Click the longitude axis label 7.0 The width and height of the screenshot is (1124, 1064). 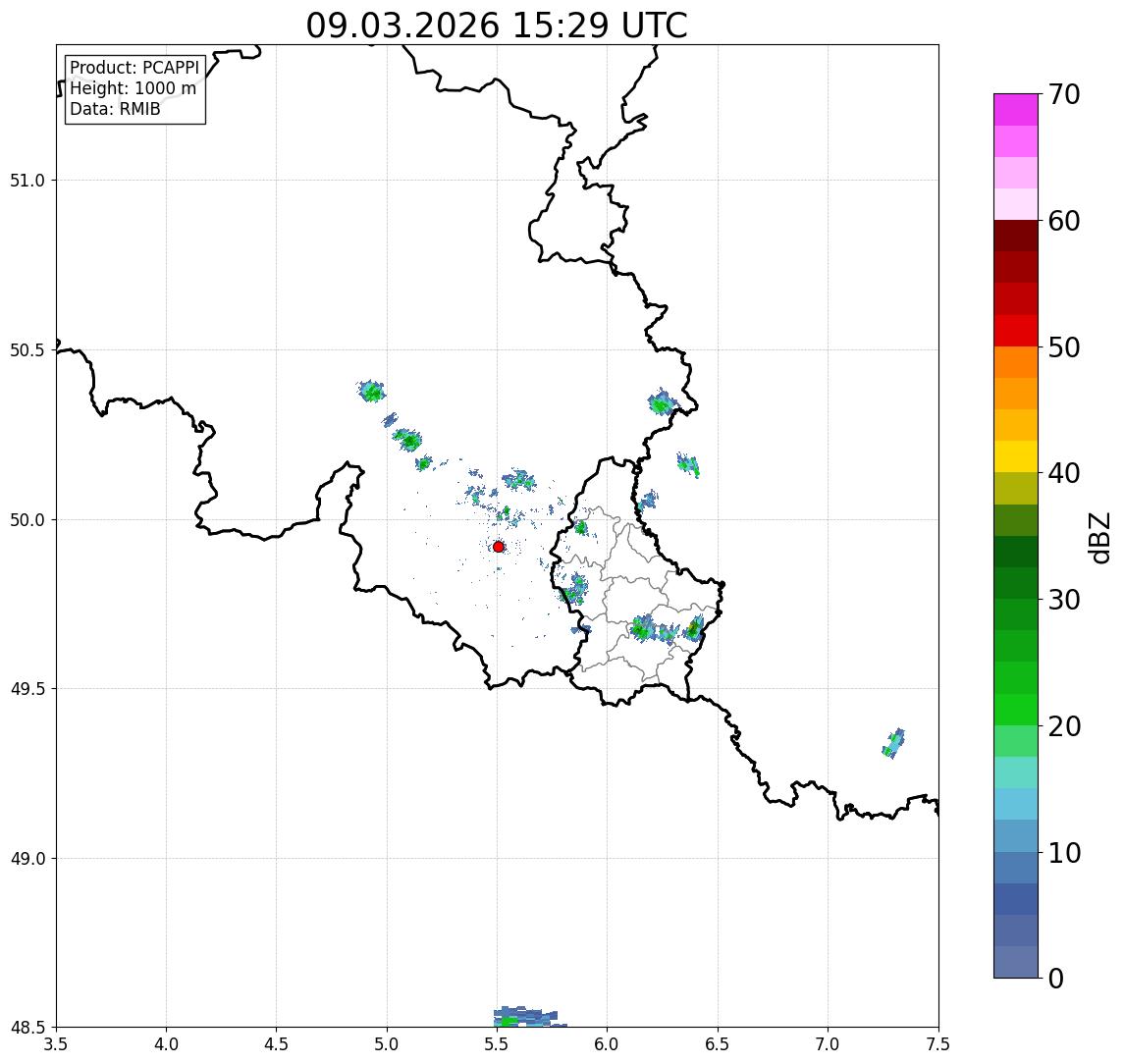[x=828, y=1044]
